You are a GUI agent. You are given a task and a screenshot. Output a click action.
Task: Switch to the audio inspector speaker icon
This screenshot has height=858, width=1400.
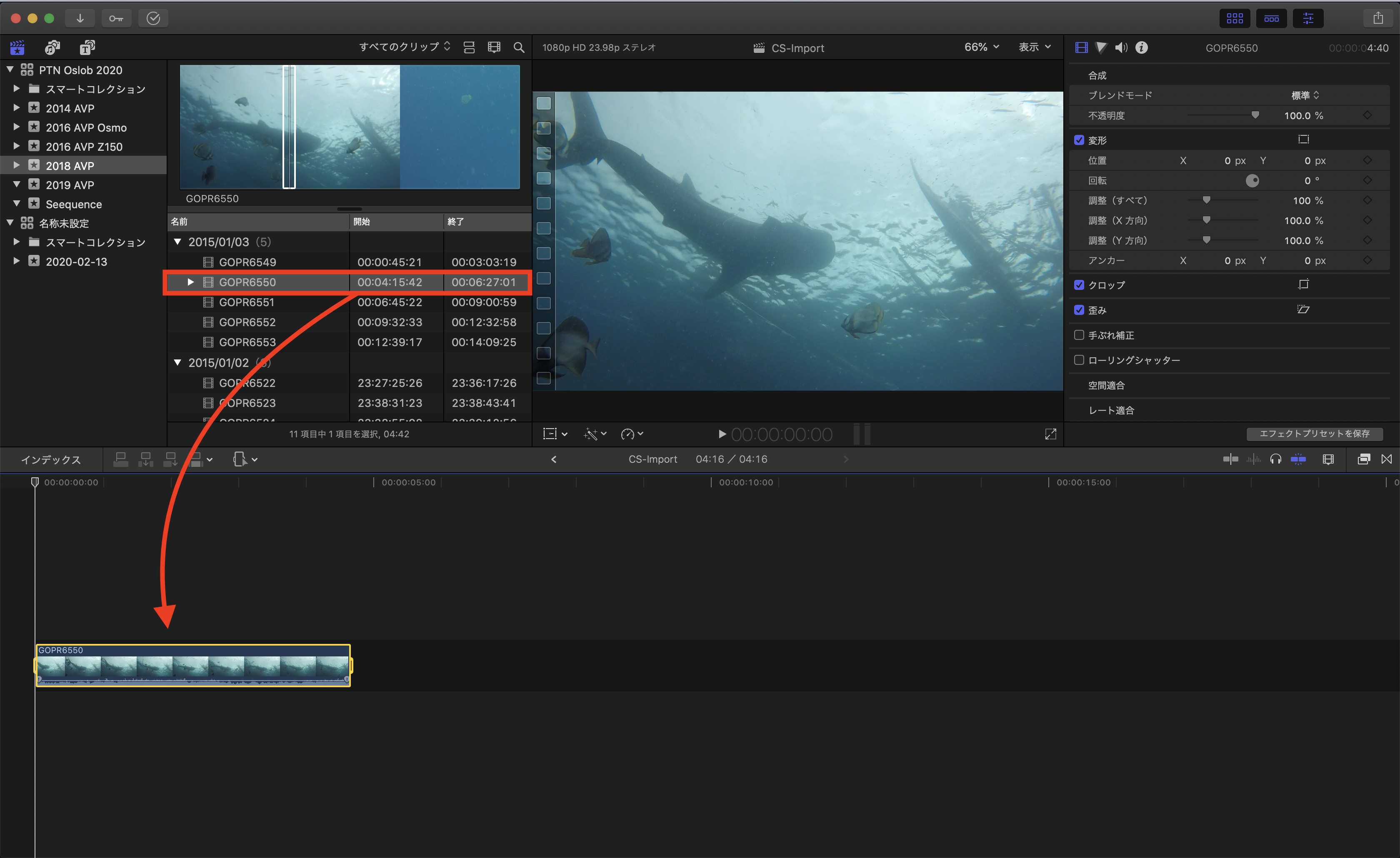coord(1121,48)
